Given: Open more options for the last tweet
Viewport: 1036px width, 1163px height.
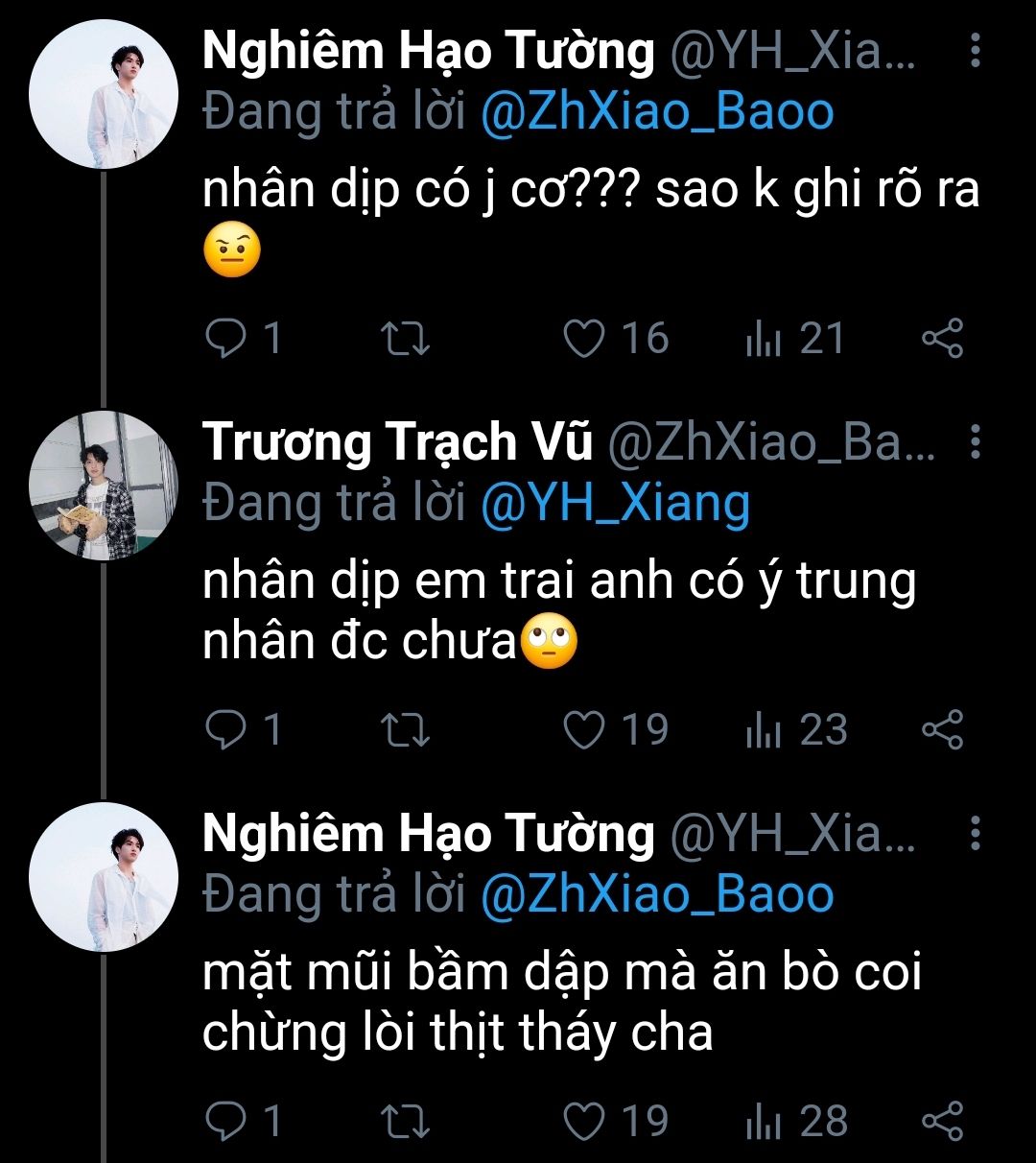Looking at the screenshot, I should tap(975, 833).
